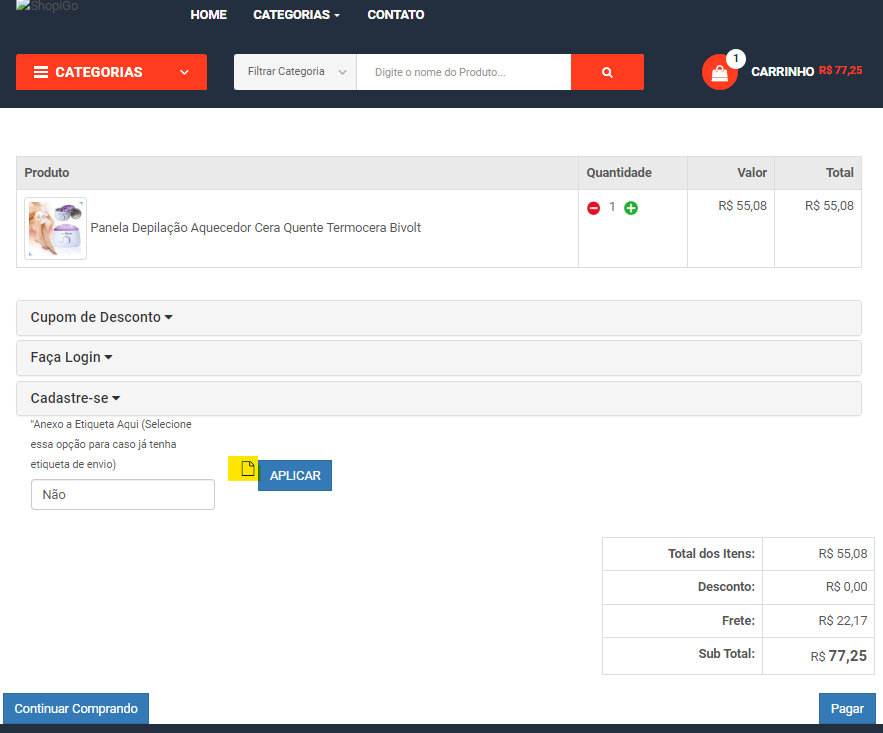Screen dimensions: 883x733
Task: Expand the Cupom de Desconto section
Action: click(101, 317)
